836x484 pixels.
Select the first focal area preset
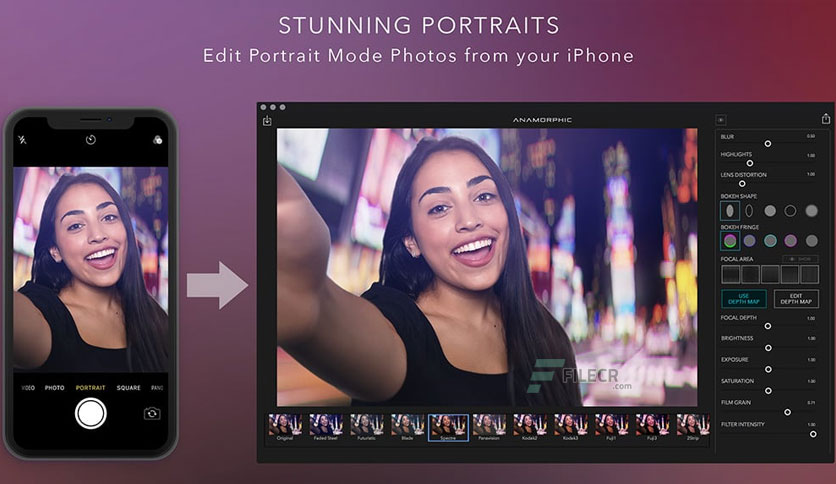[730, 275]
